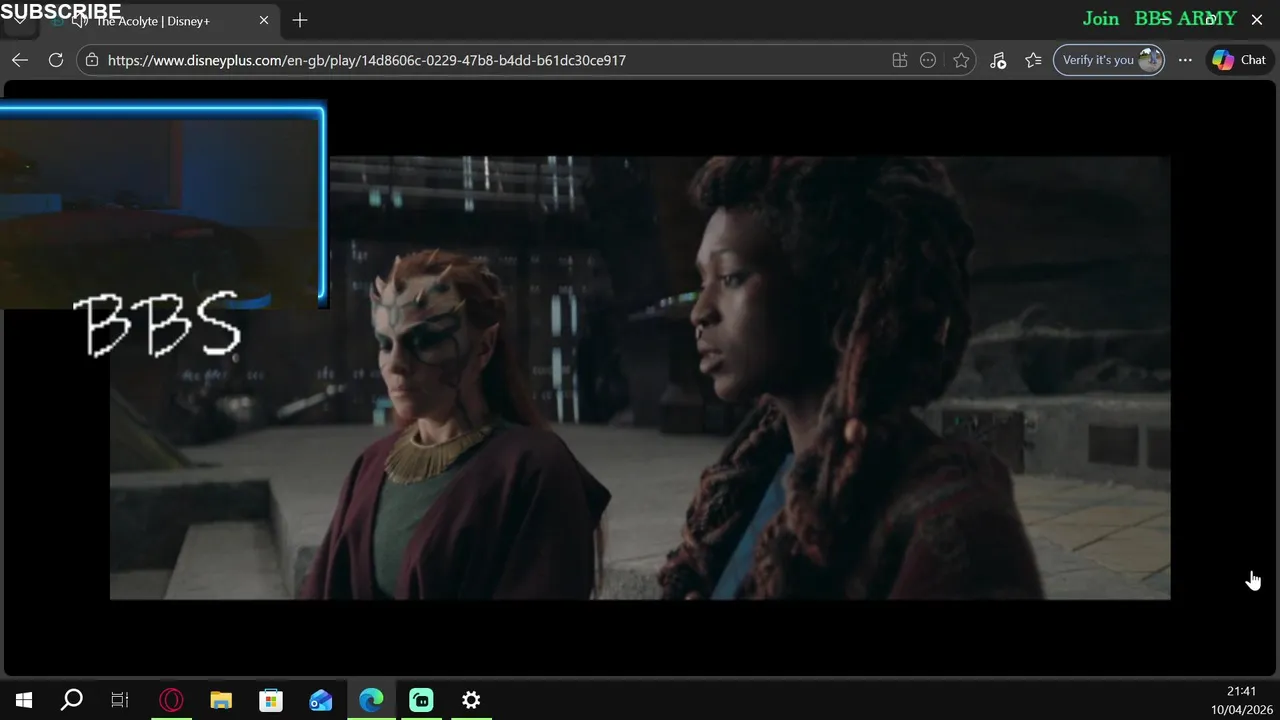This screenshot has width=1280, height=720.
Task: Open the taskbar clock and date
Action: tap(1240, 700)
